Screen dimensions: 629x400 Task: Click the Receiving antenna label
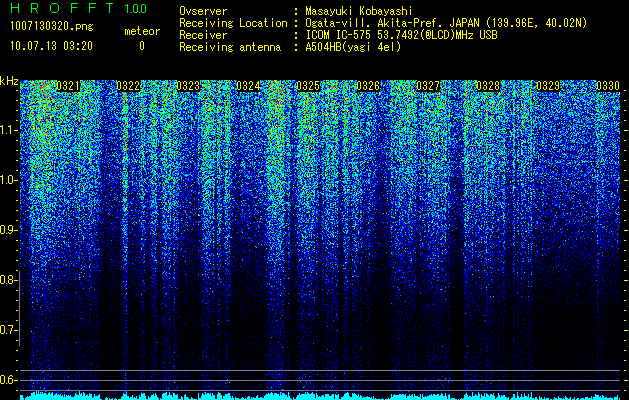pyautogui.click(x=230, y=47)
